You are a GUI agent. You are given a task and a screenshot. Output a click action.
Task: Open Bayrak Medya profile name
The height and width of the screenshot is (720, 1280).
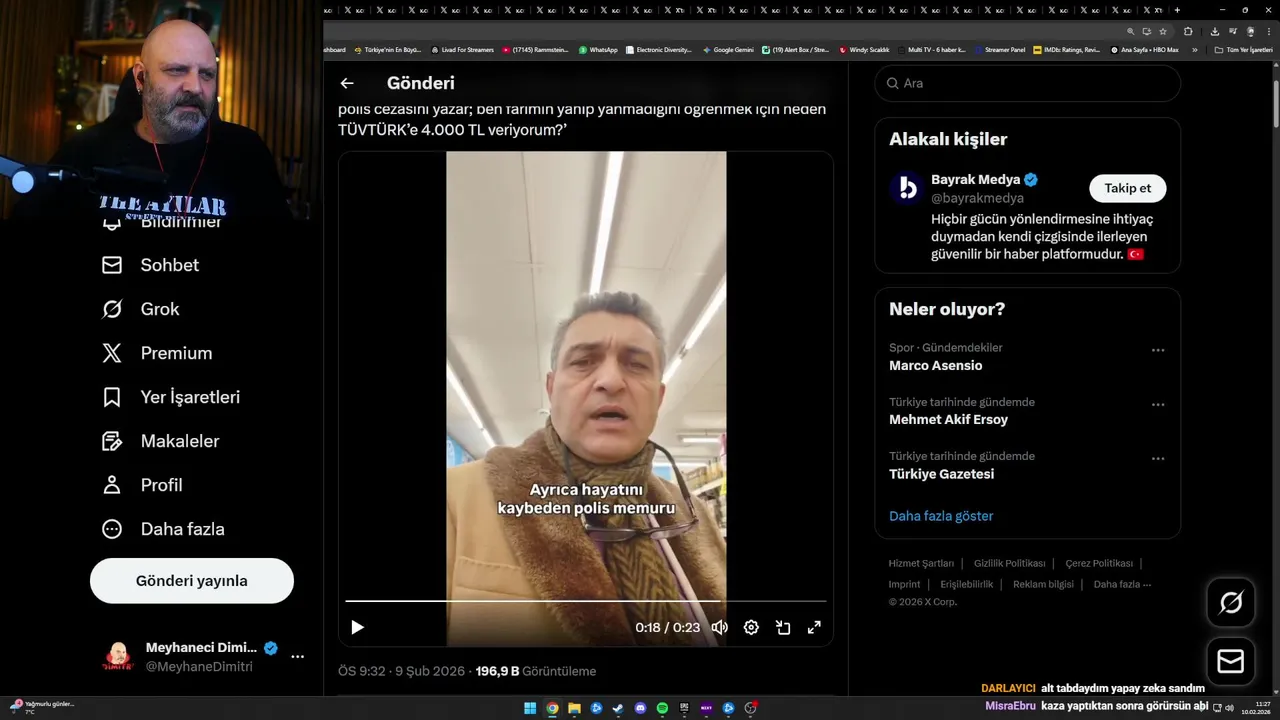point(975,180)
